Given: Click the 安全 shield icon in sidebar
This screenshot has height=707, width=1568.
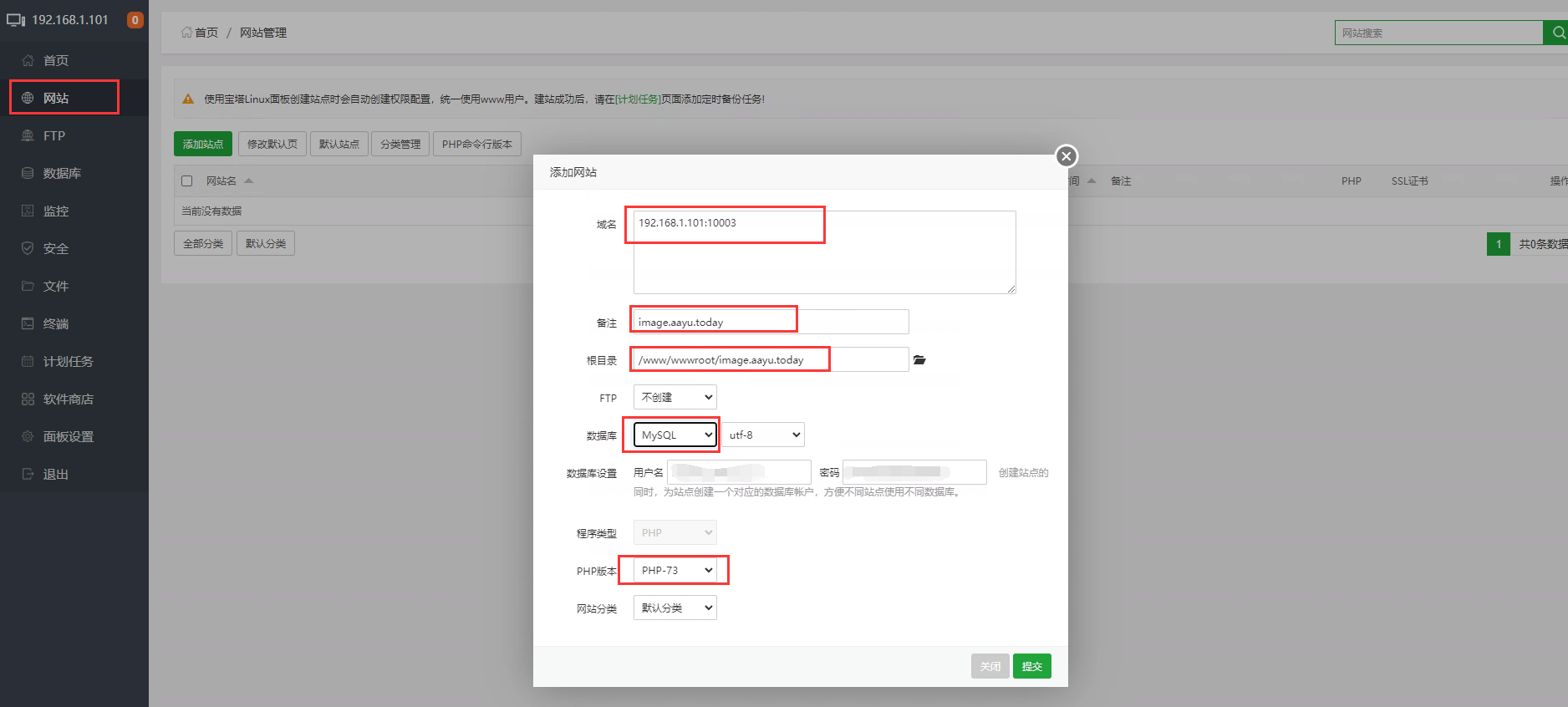Looking at the screenshot, I should point(28,249).
